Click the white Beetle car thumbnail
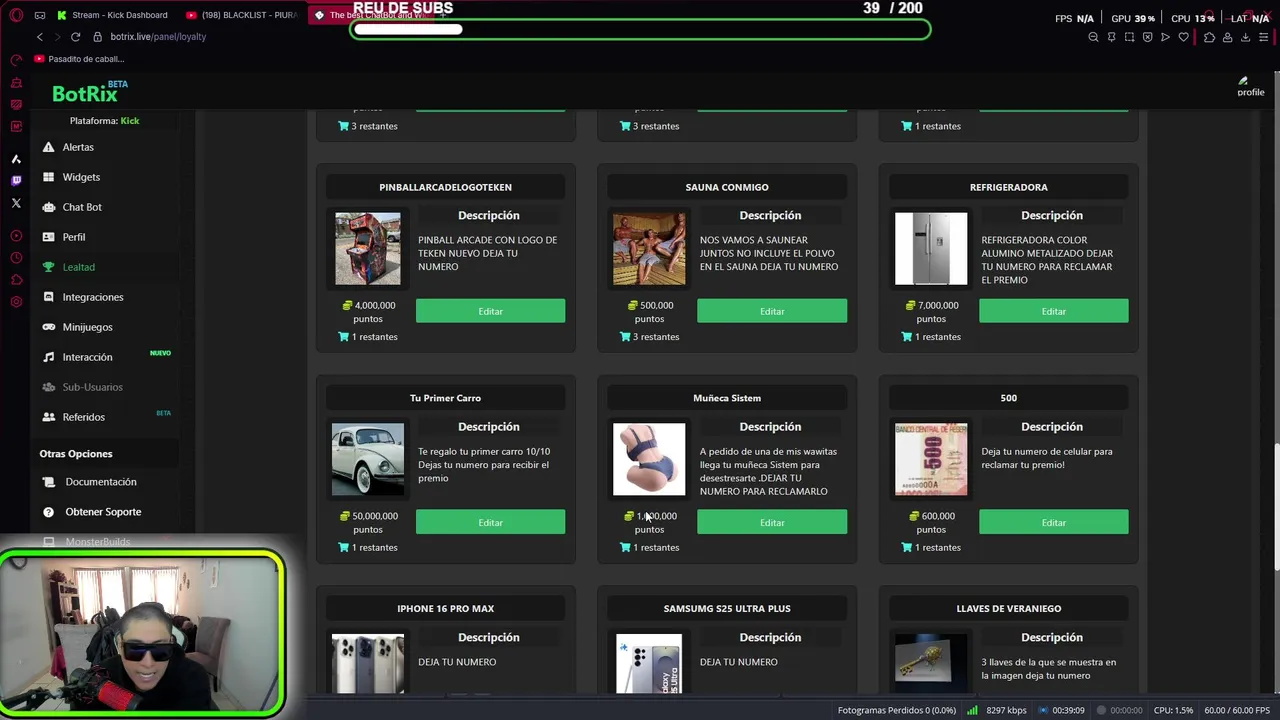Image resolution: width=1280 pixels, height=720 pixels. click(368, 460)
